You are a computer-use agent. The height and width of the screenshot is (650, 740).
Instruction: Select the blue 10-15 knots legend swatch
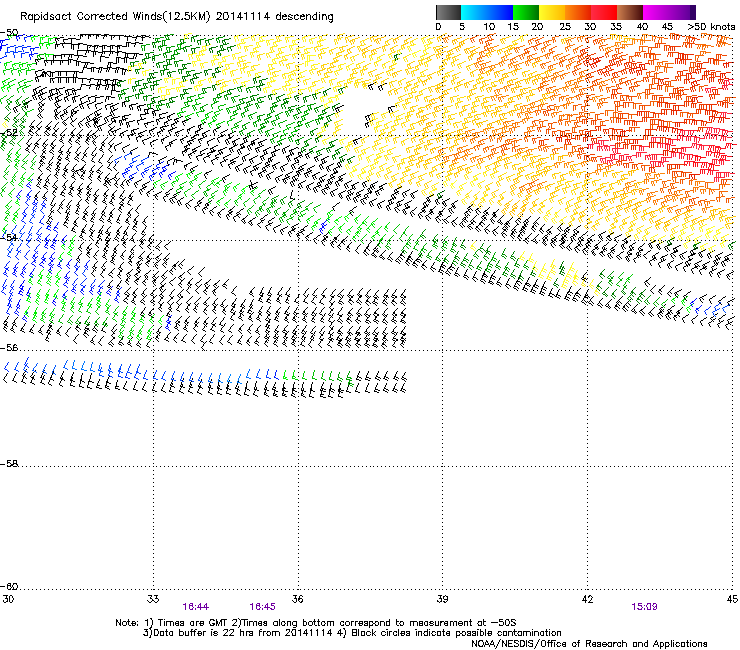point(500,12)
